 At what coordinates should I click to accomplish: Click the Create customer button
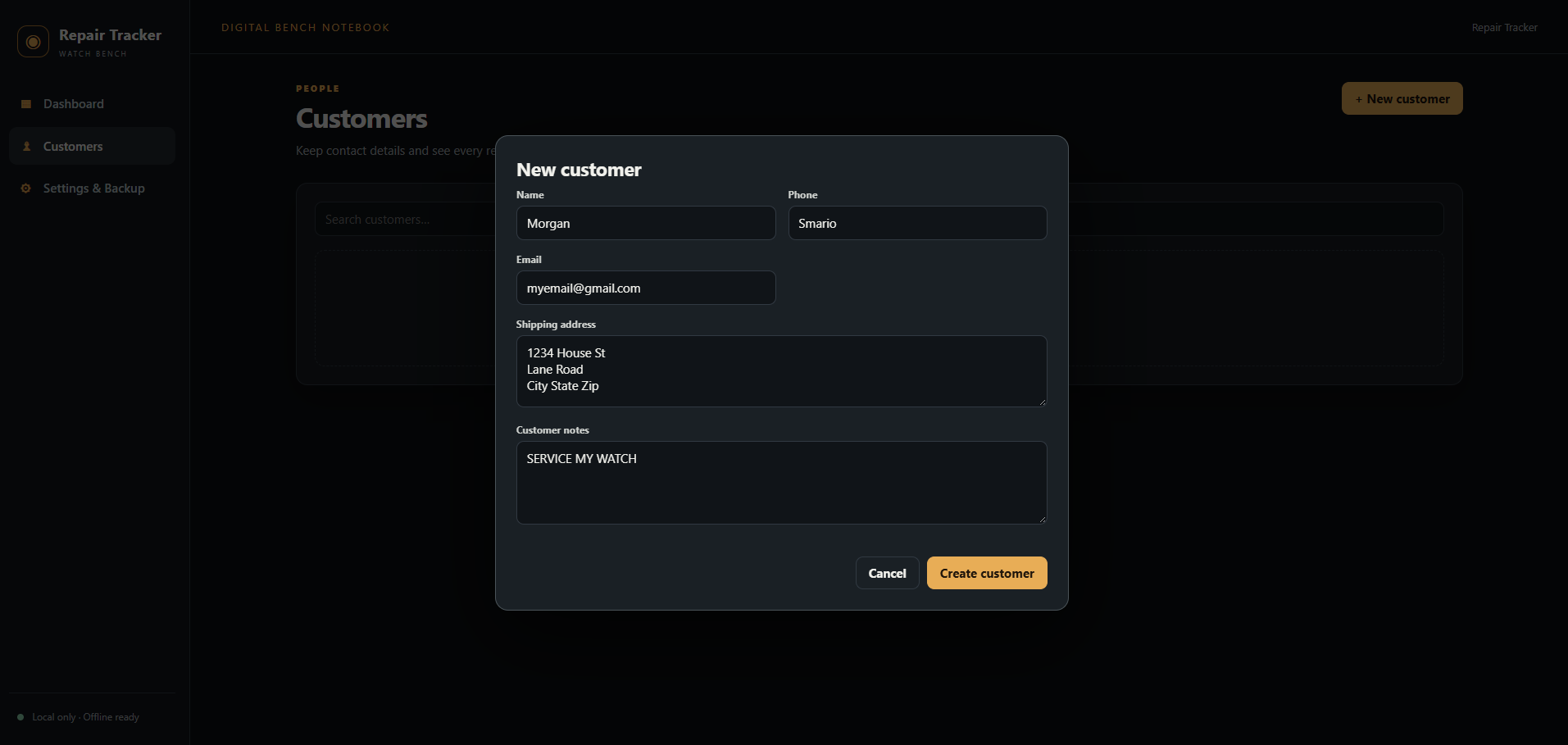(x=987, y=573)
